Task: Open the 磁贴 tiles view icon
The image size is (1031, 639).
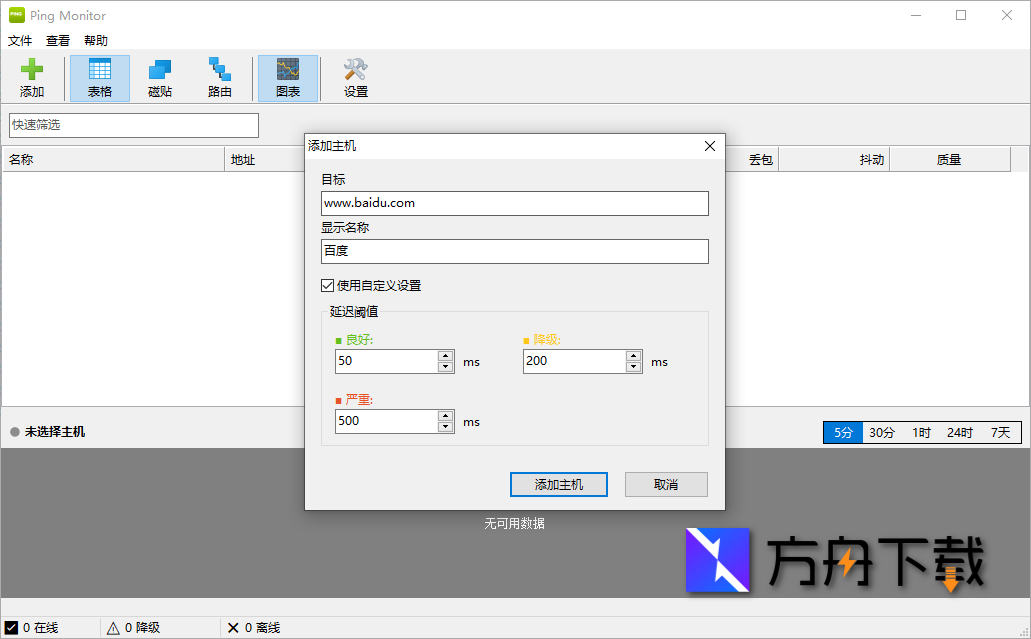Action: 159,78
